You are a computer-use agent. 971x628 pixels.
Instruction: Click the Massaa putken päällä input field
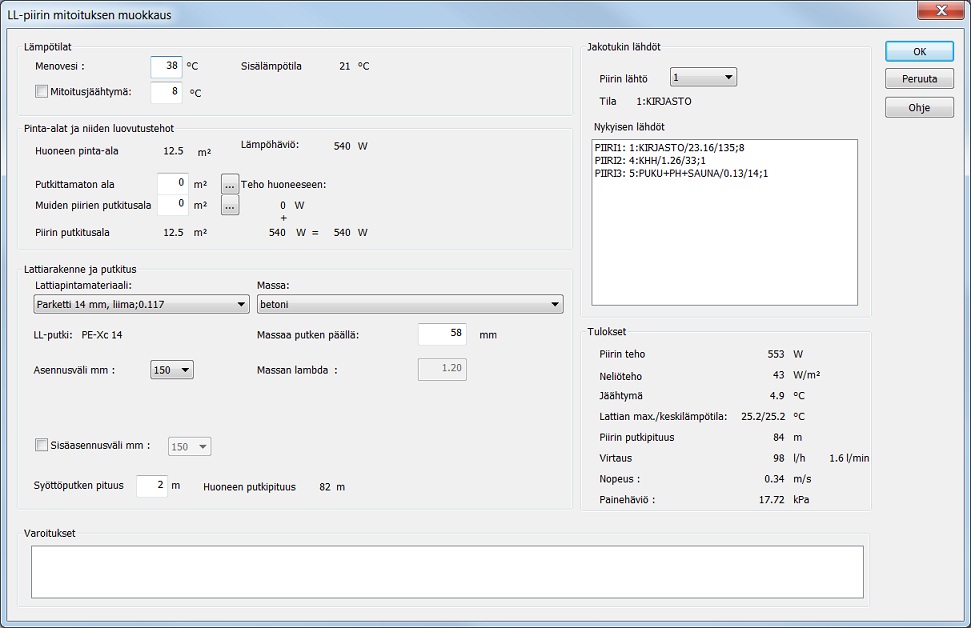click(x=442, y=334)
